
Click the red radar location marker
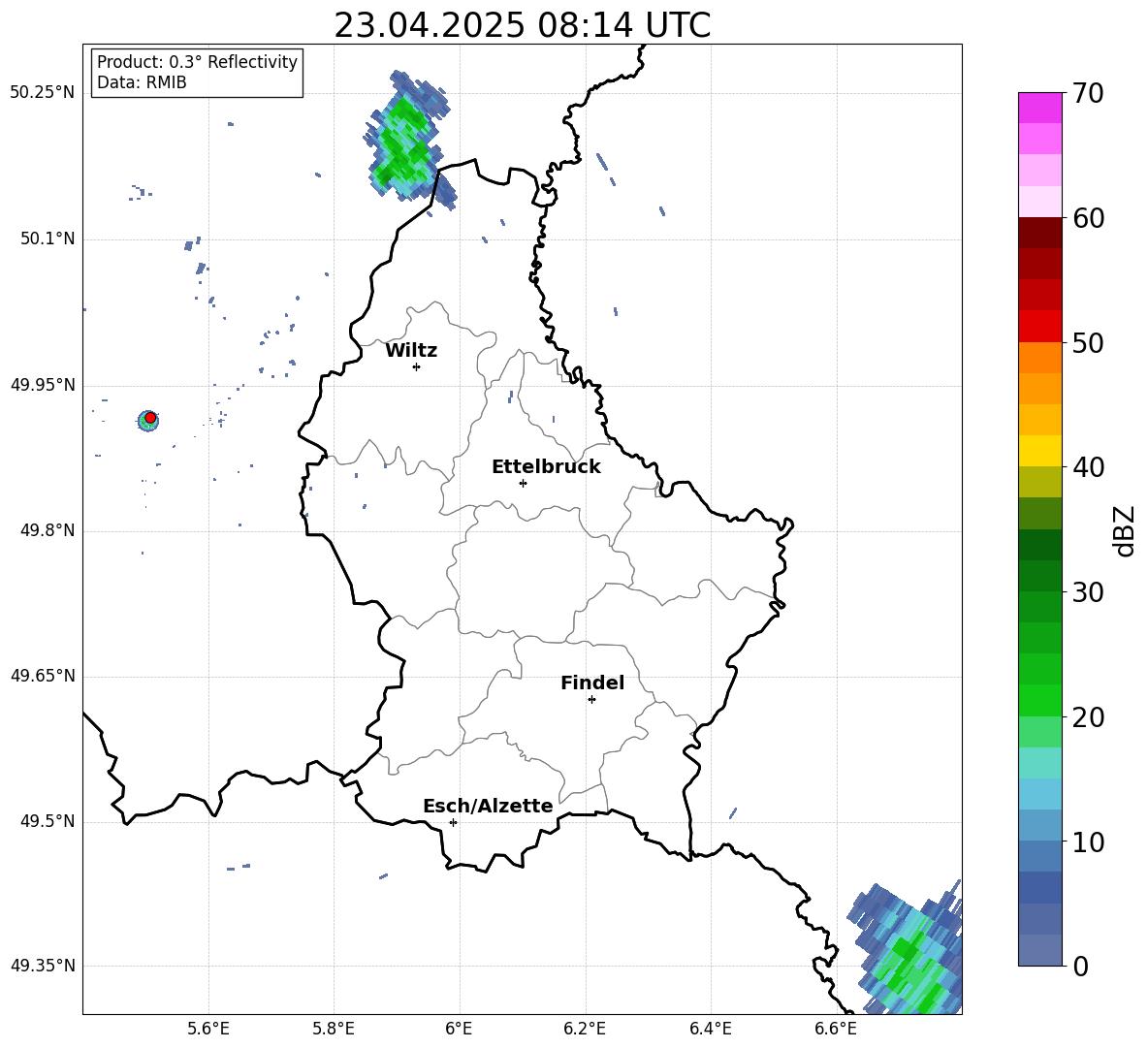pyautogui.click(x=150, y=418)
